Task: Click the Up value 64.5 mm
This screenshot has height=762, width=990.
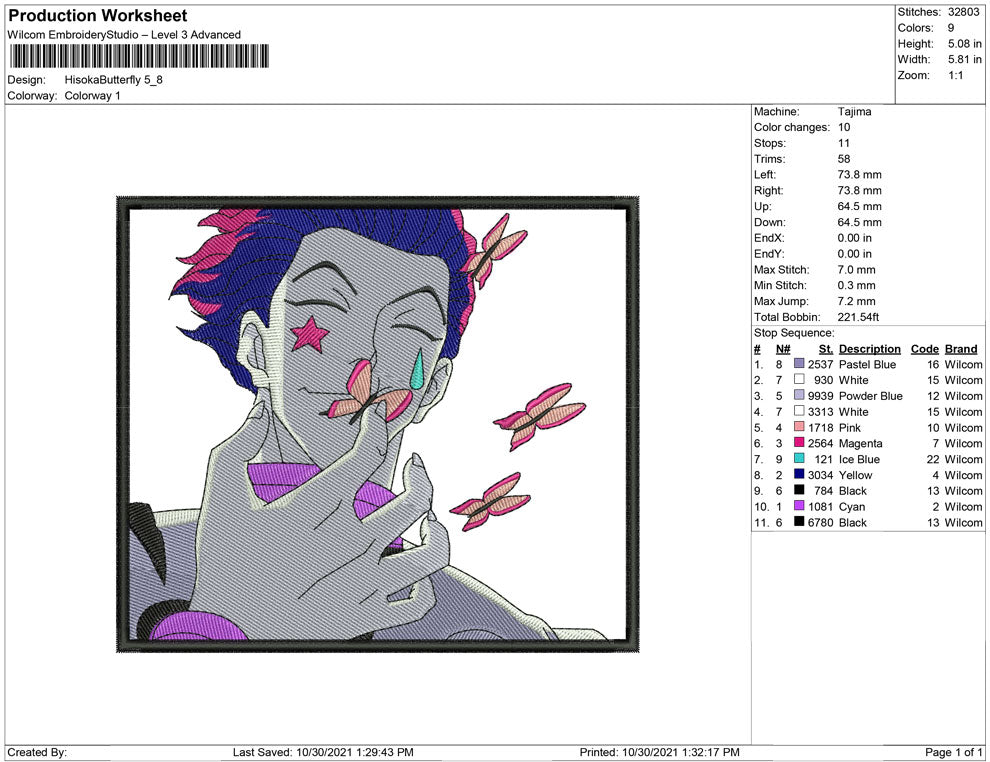Action: tap(859, 206)
